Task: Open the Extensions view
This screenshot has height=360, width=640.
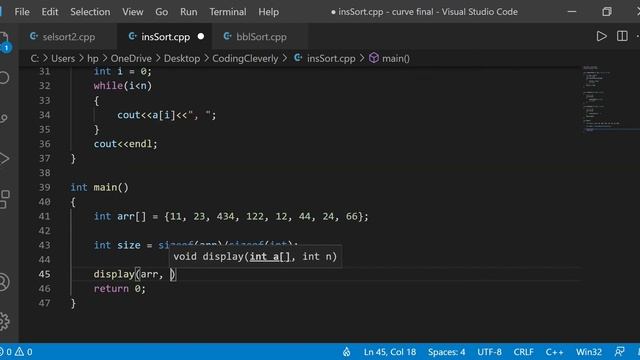Action: (x=4, y=200)
